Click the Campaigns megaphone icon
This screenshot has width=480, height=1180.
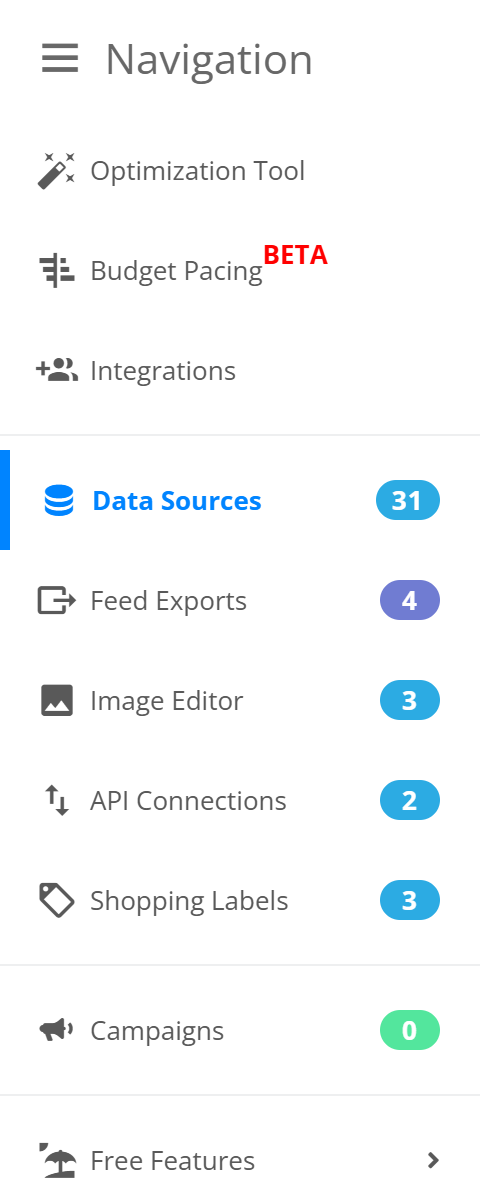point(56,1030)
